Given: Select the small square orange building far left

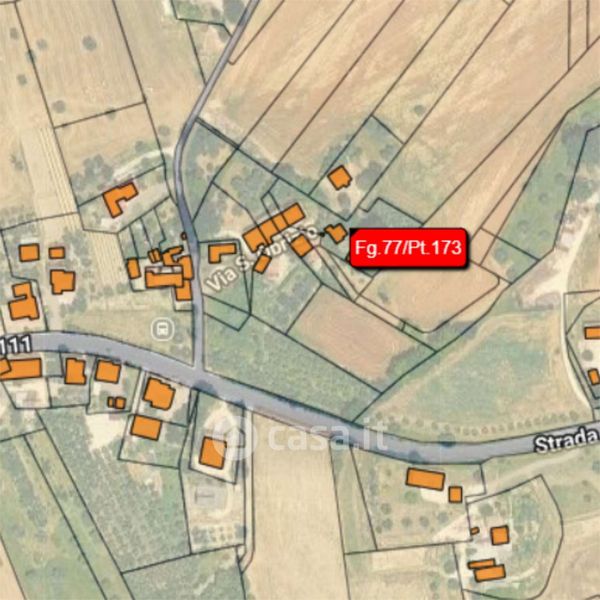Looking at the screenshot, I should (29, 253).
